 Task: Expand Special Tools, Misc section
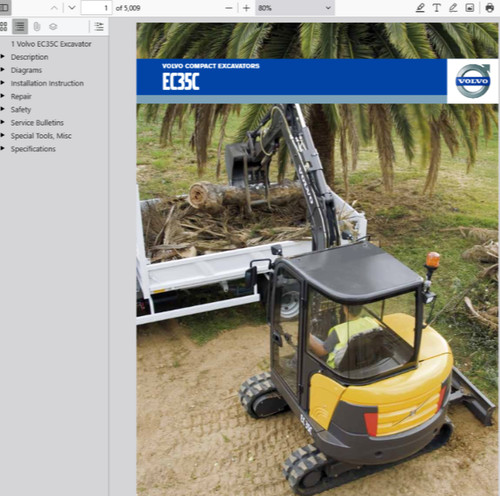(3, 135)
